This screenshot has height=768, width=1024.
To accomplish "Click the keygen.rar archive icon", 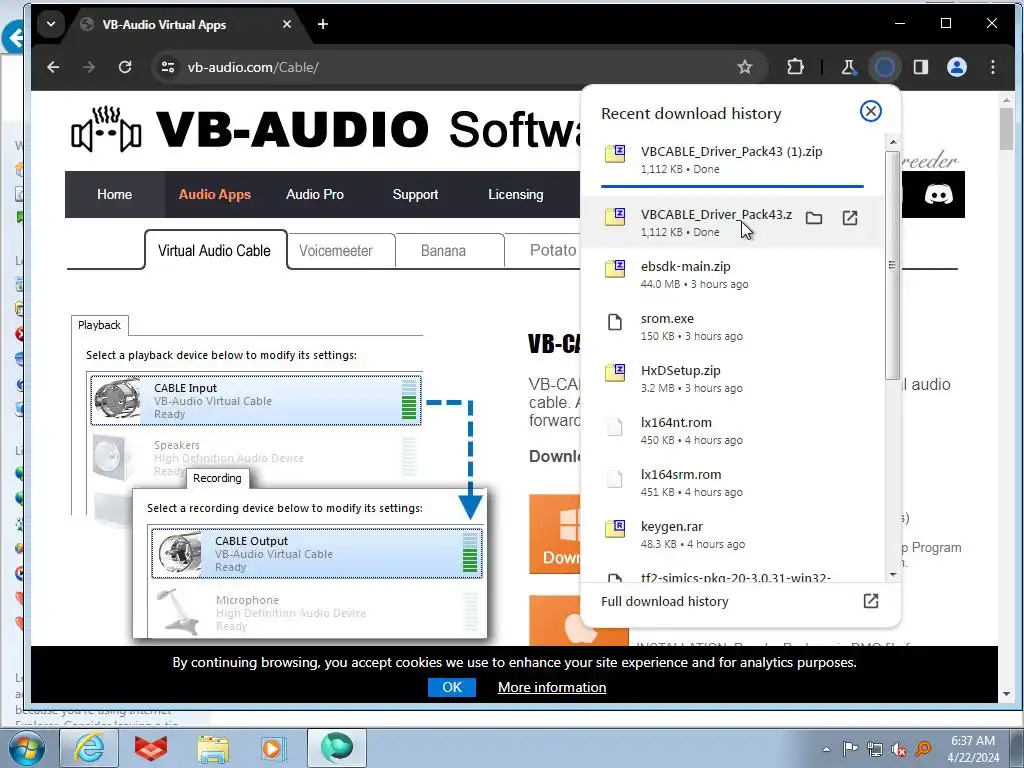I will (x=615, y=528).
